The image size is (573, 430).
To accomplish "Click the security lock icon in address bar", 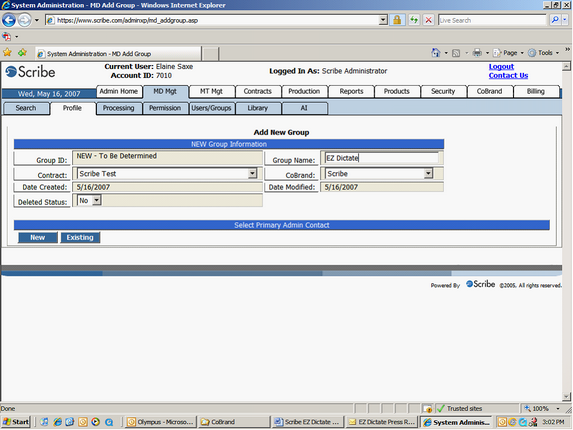I will (397, 20).
